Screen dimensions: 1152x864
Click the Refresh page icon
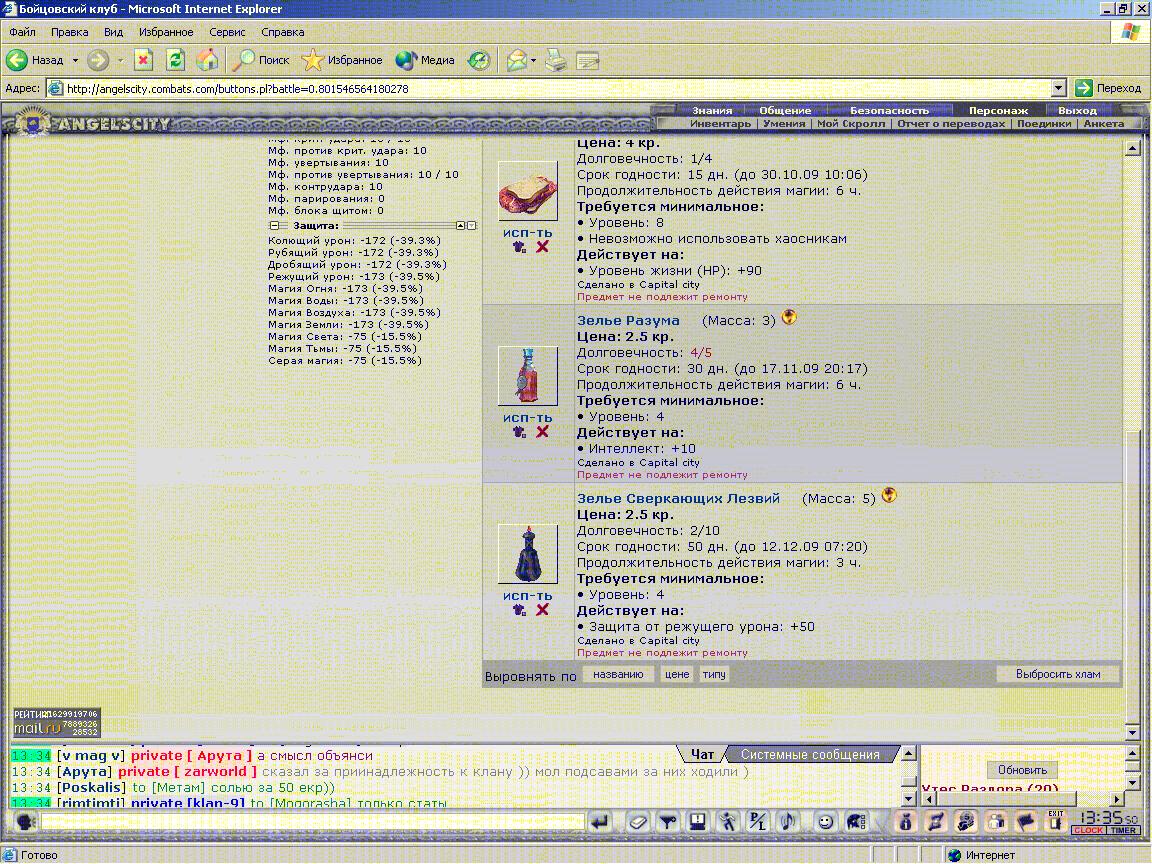175,60
